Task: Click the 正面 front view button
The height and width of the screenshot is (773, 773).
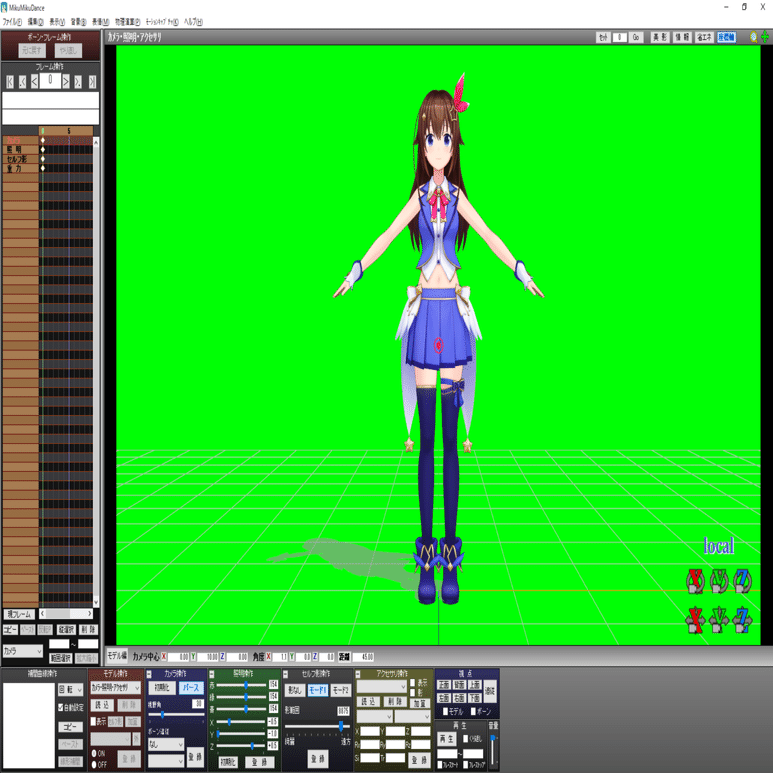Action: [444, 685]
